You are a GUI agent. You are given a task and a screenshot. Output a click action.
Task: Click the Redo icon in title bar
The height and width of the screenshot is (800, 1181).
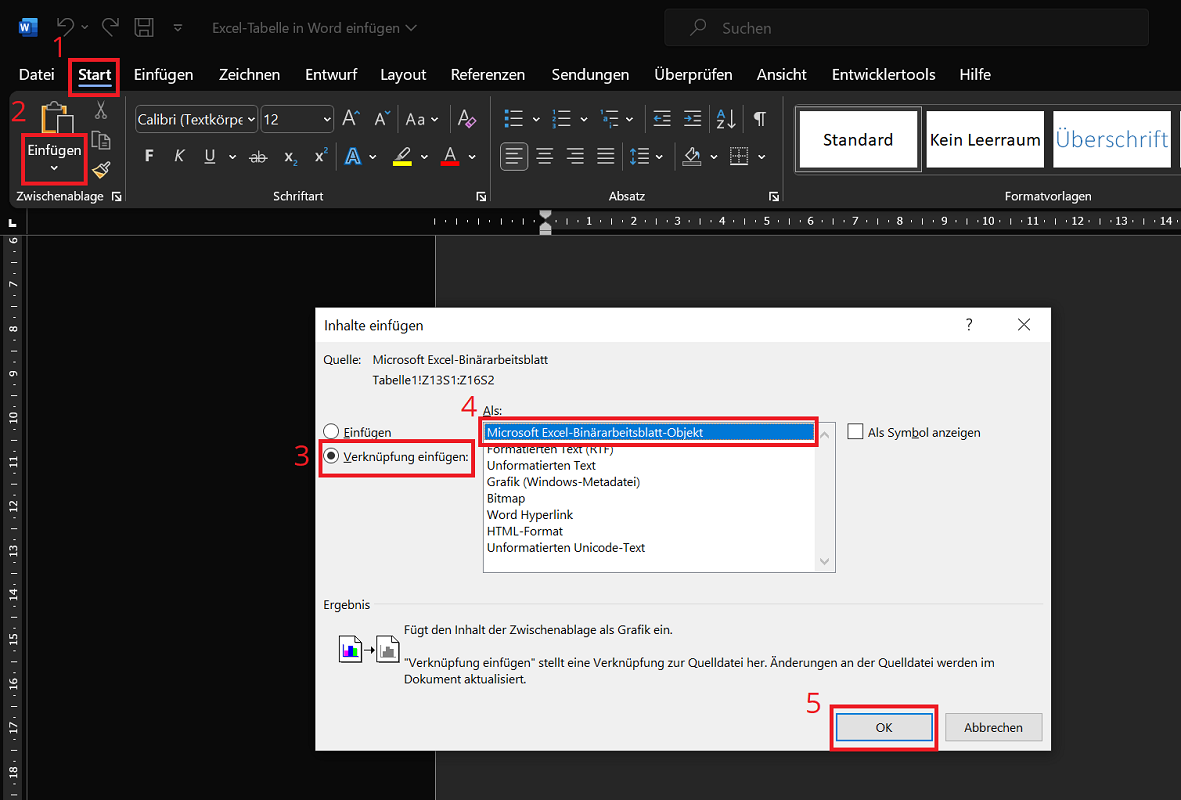click(x=110, y=27)
